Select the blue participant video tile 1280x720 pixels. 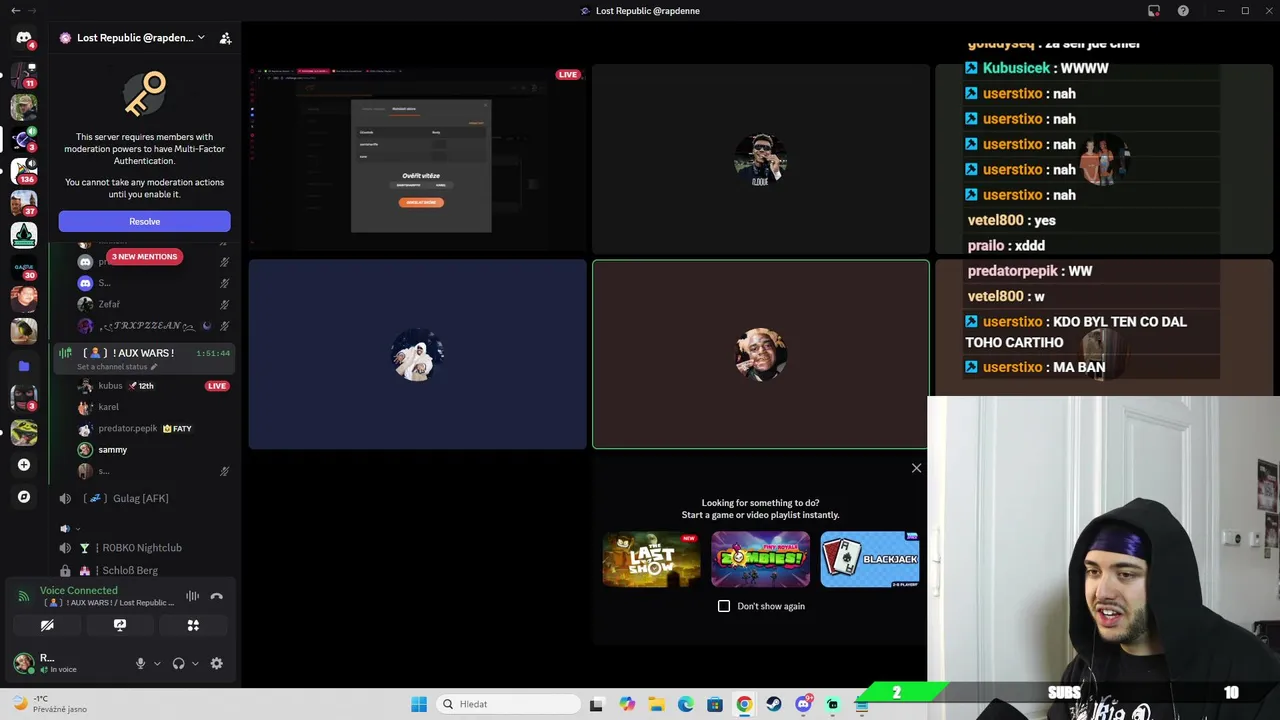417,354
